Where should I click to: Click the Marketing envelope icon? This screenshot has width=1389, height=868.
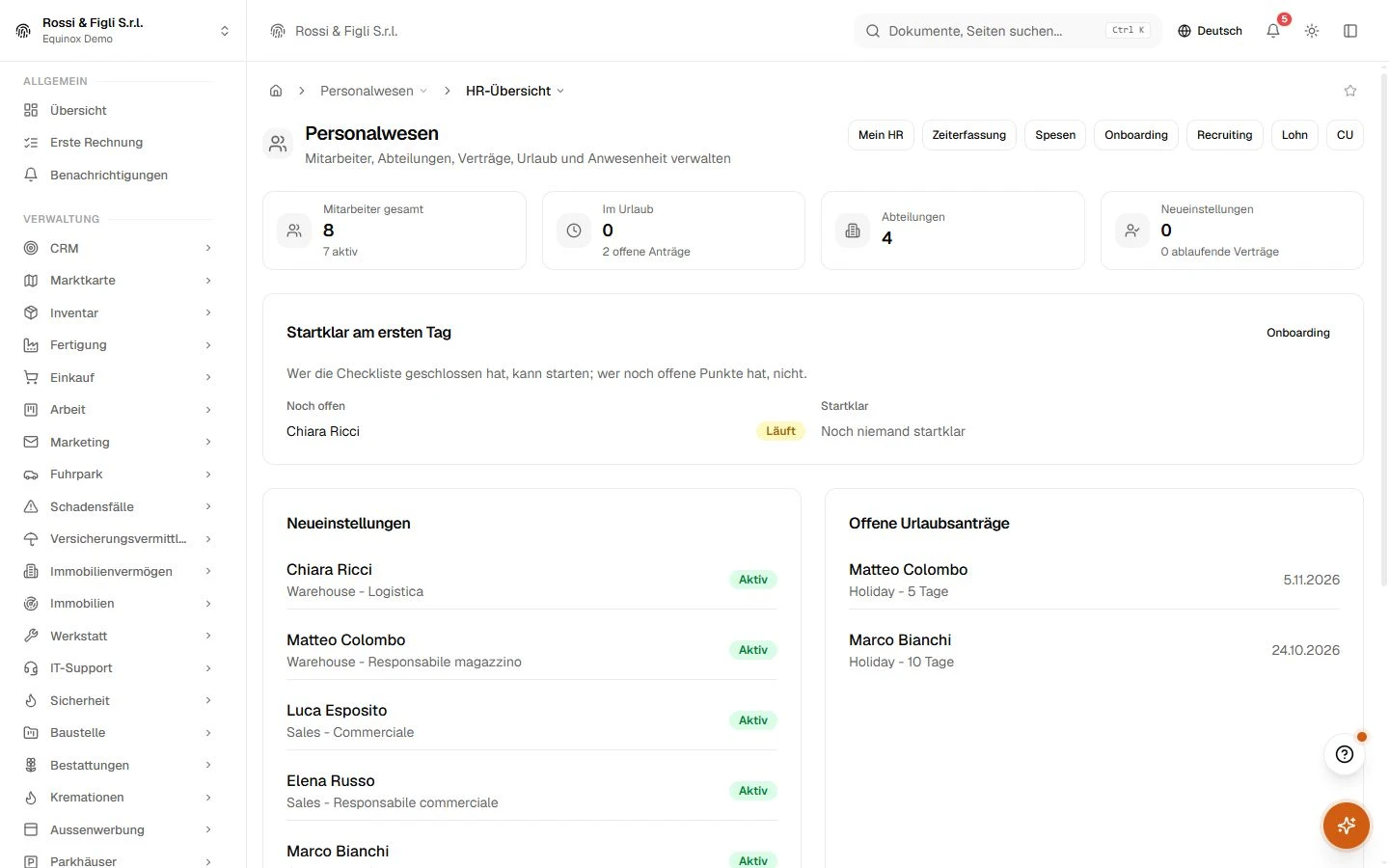click(31, 442)
